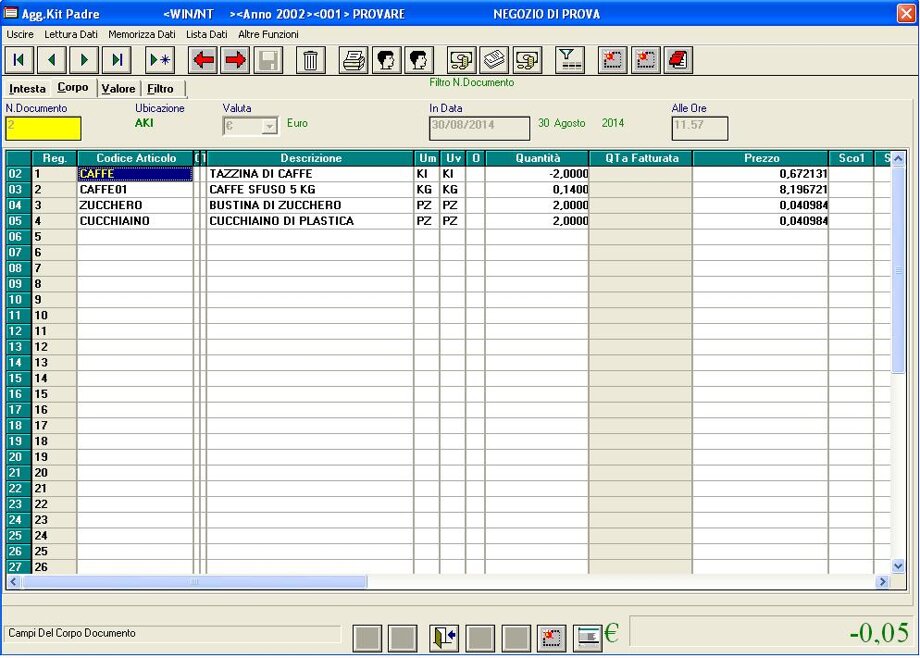Click the new record arrow-asterisk icon
920x658 pixels.
[x=160, y=60]
